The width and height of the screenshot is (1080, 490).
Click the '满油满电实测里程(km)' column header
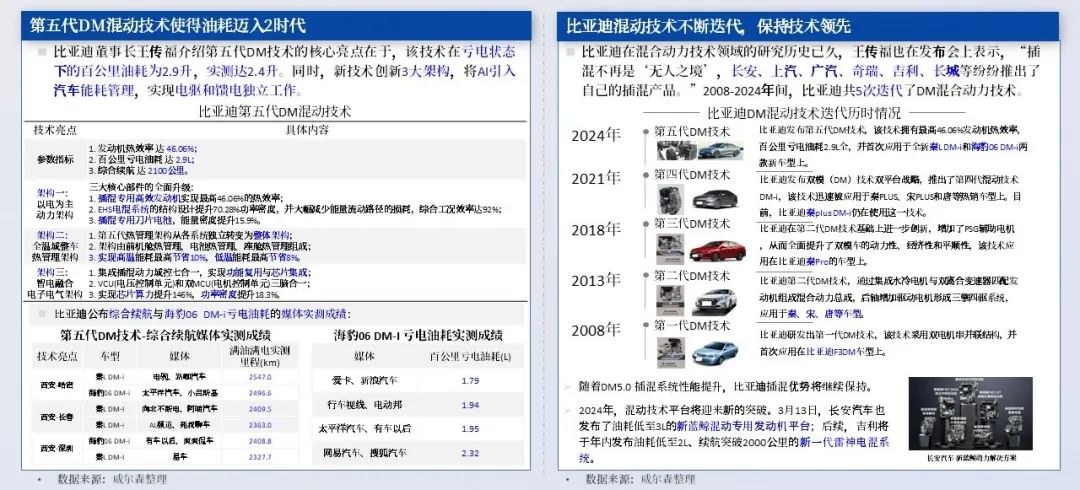coord(260,356)
